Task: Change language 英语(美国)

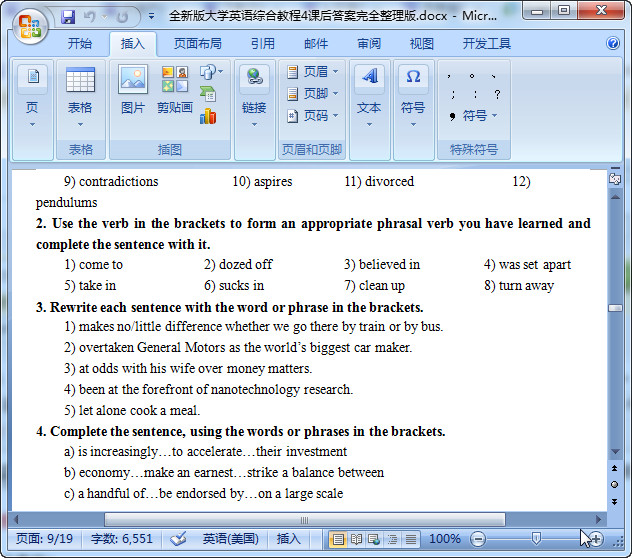Action: pyautogui.click(x=230, y=539)
